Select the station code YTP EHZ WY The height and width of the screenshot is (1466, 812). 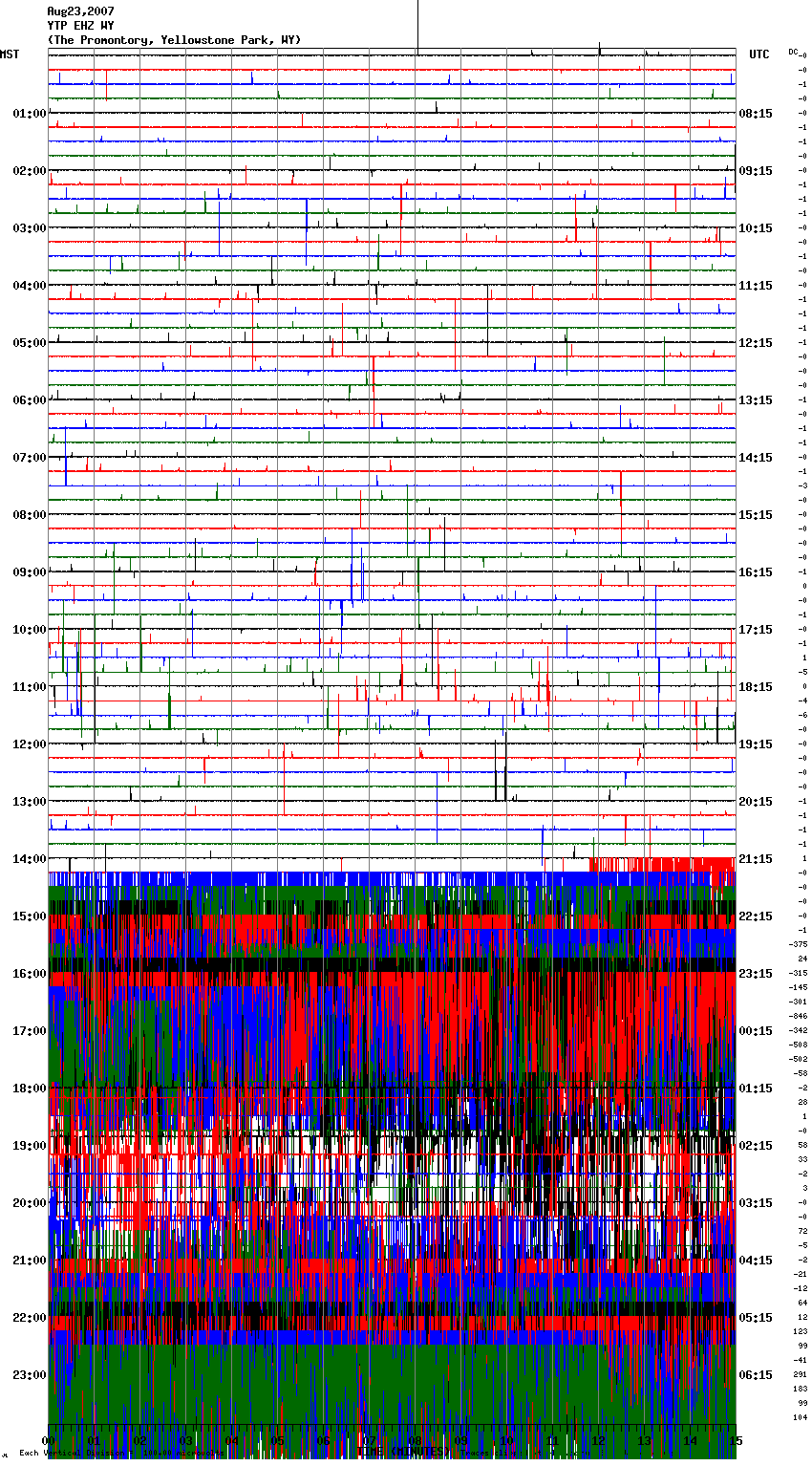[81, 26]
